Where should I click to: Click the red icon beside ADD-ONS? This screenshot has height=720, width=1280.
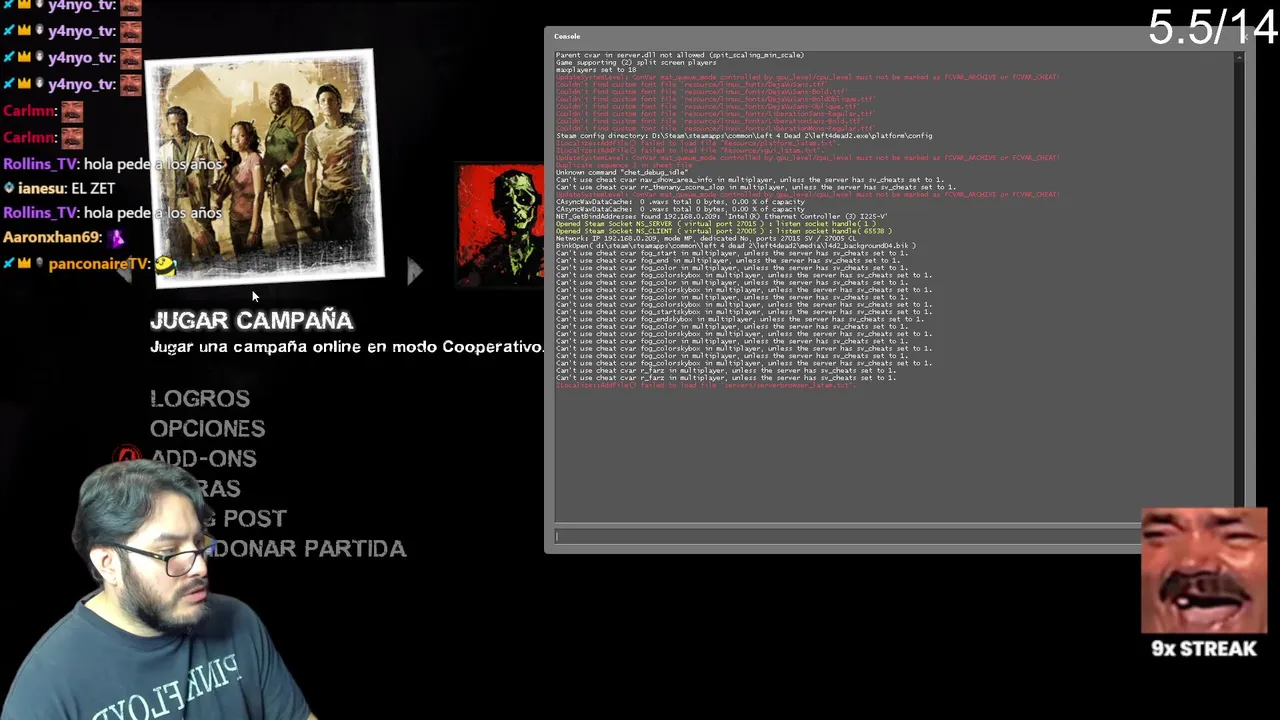tap(128, 457)
